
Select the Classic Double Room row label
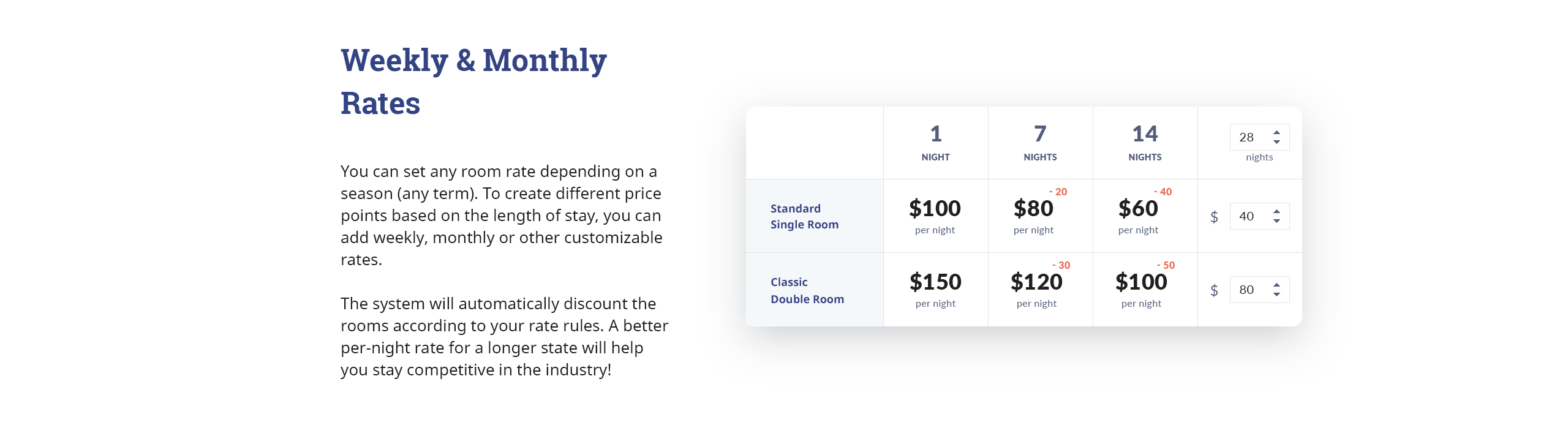click(x=807, y=290)
